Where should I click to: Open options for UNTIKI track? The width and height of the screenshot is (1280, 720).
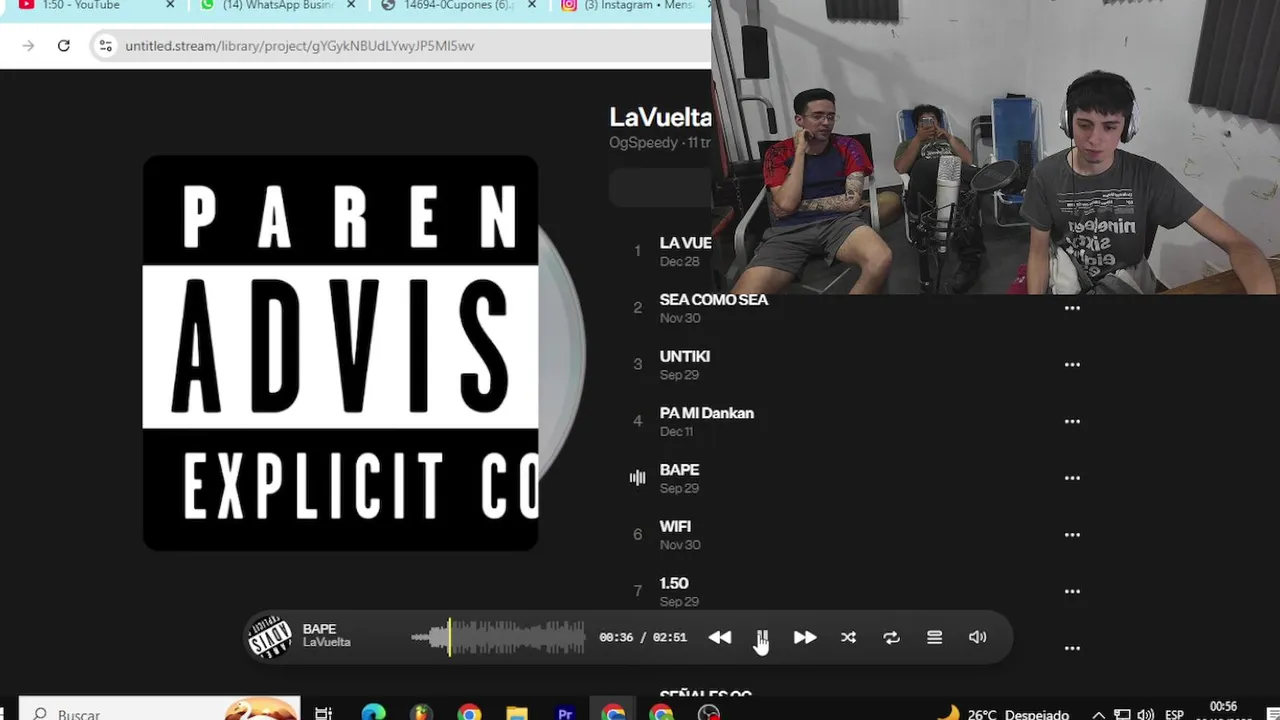tap(1072, 365)
